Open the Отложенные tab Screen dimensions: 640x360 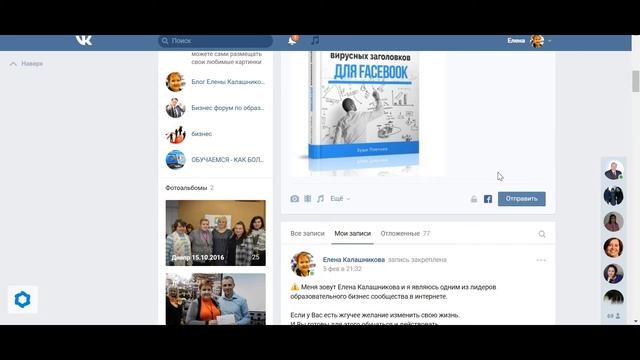405,233
